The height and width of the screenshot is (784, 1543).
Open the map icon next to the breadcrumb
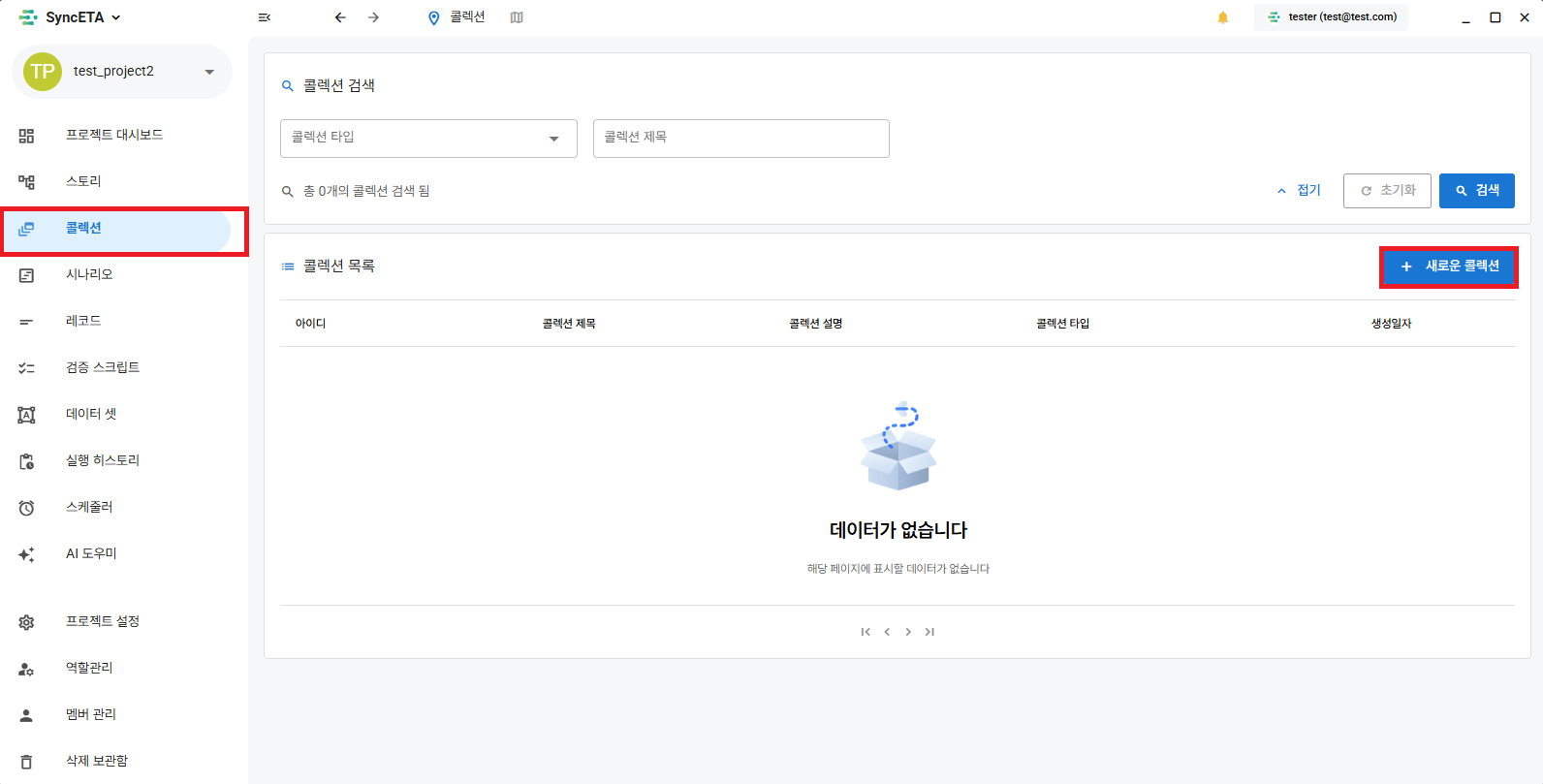click(517, 17)
